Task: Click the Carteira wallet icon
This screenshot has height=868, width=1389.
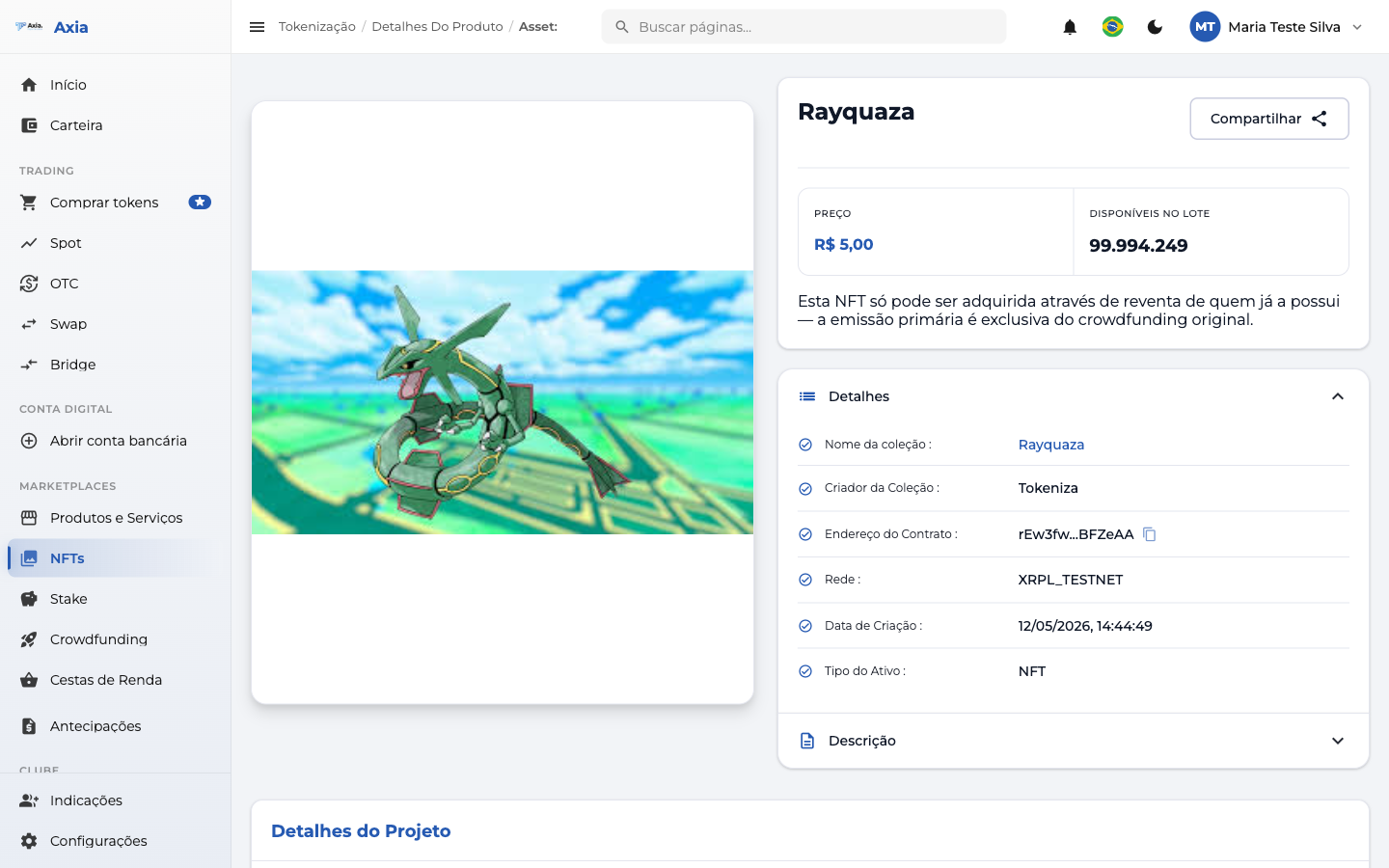Action: tap(29, 125)
